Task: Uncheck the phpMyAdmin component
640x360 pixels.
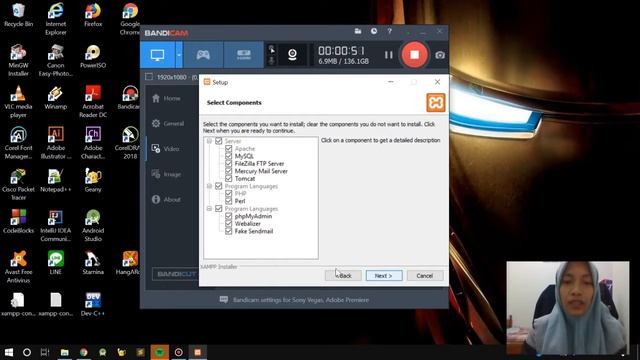Action: [x=229, y=216]
